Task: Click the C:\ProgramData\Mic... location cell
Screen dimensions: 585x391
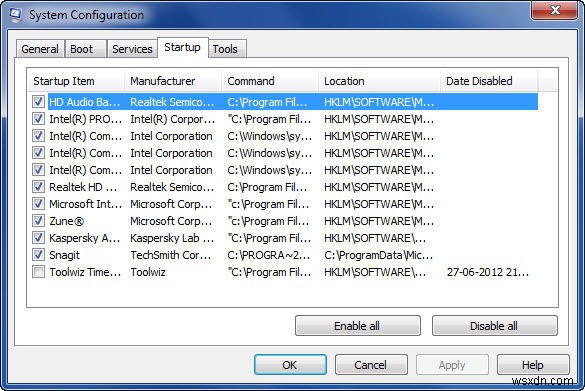Action: [379, 255]
